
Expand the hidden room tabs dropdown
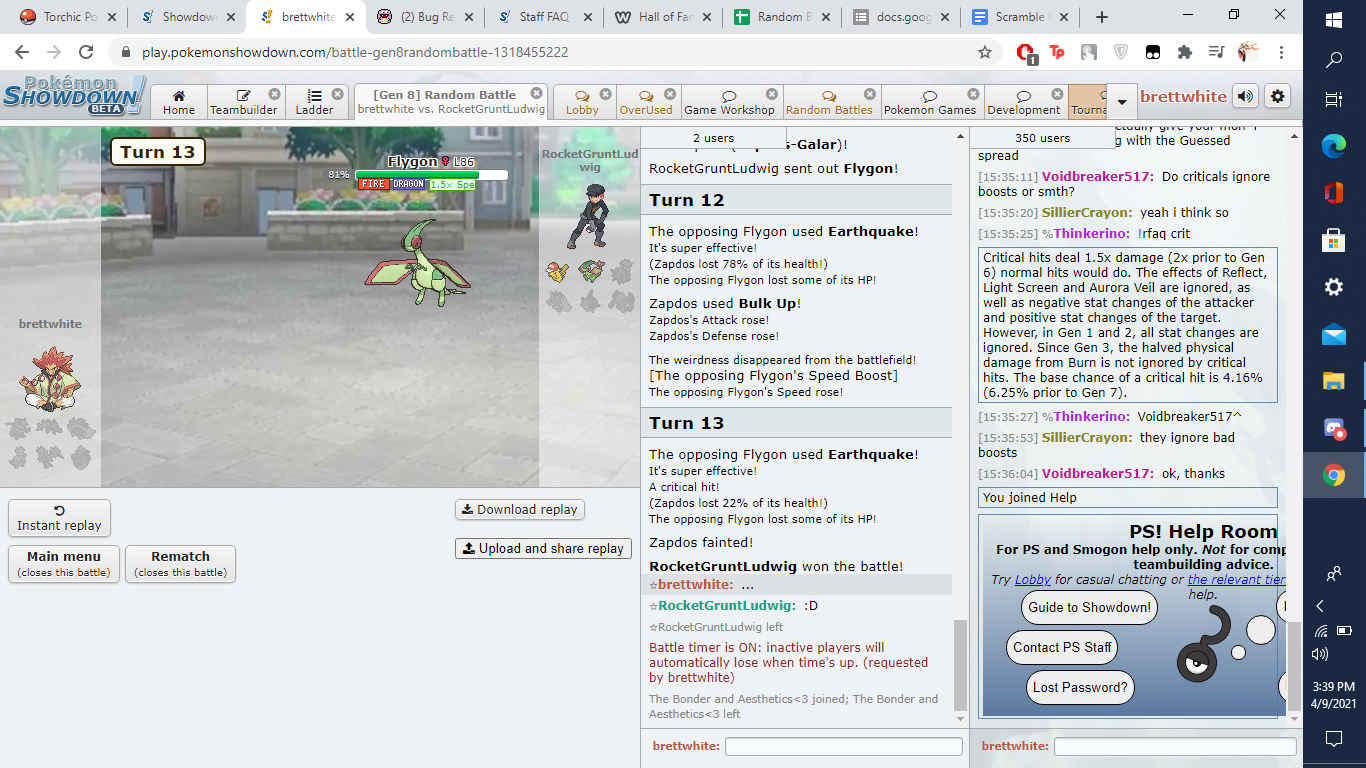1122,101
